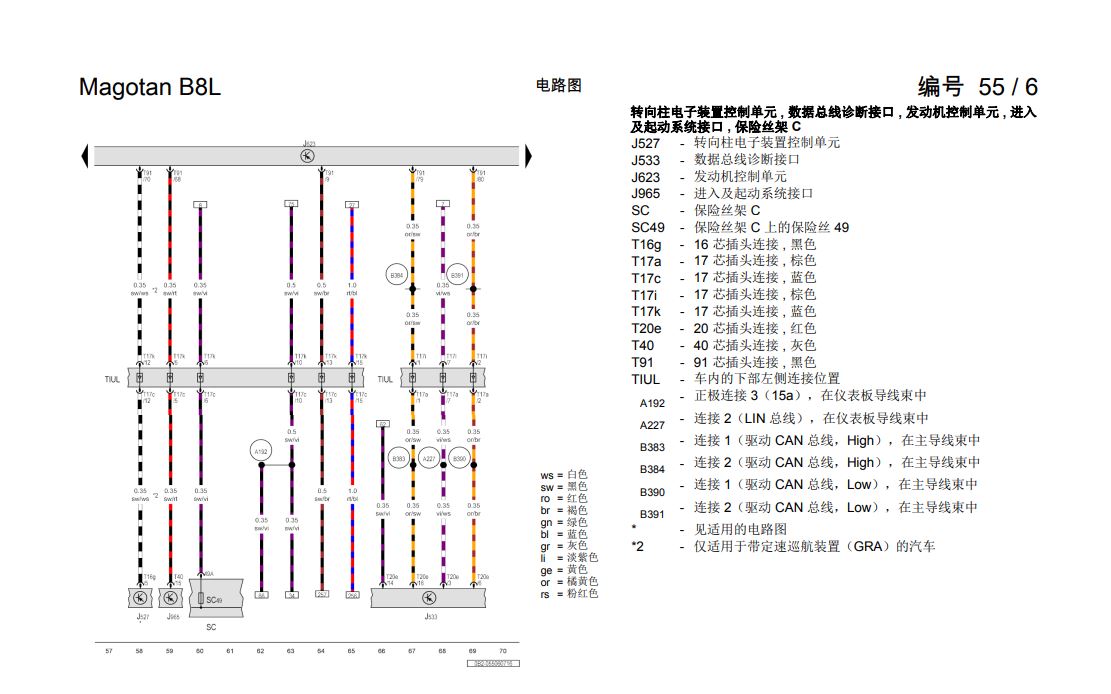Viewport: 1111px width, 694px height.
Task: Click the SC label below the fuse holder
Action: 211,627
